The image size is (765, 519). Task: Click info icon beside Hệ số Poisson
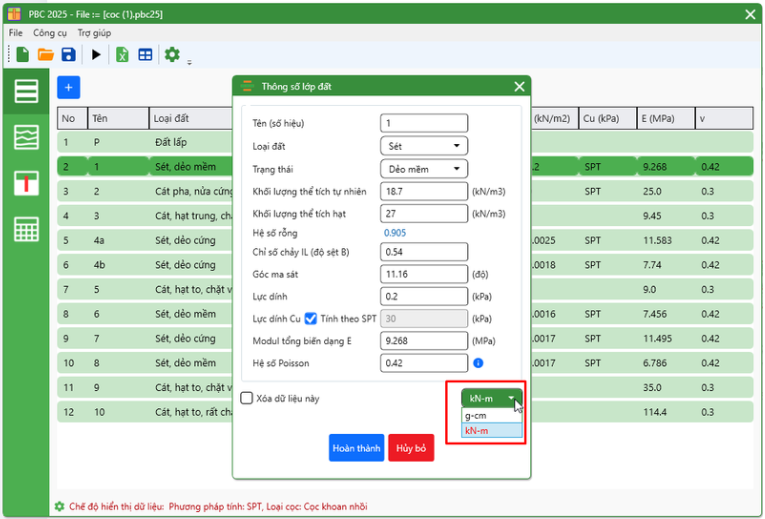478,363
